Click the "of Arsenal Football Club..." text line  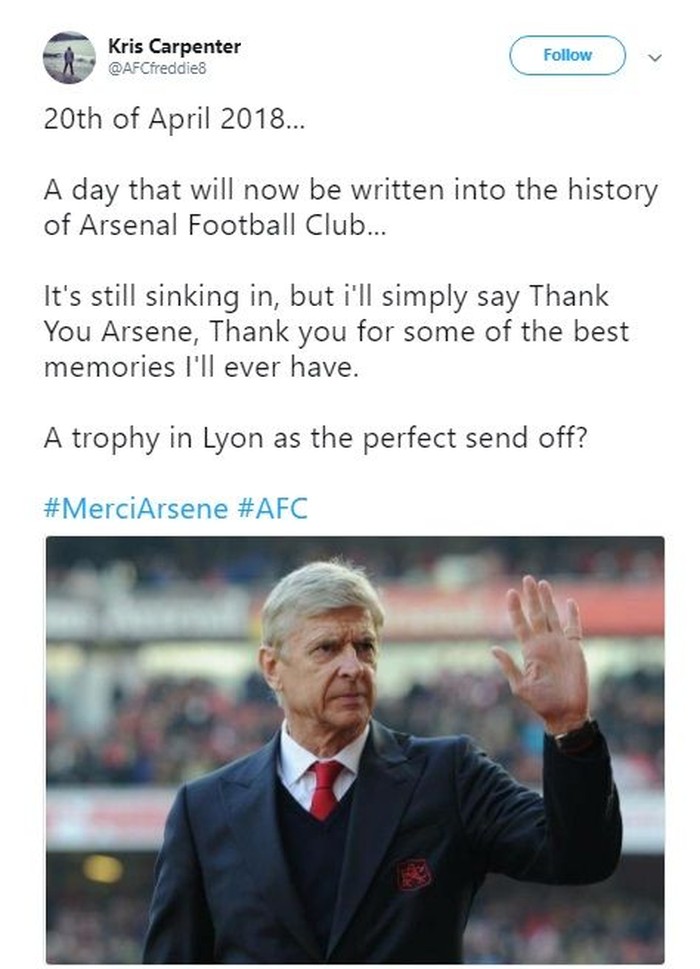213,225
